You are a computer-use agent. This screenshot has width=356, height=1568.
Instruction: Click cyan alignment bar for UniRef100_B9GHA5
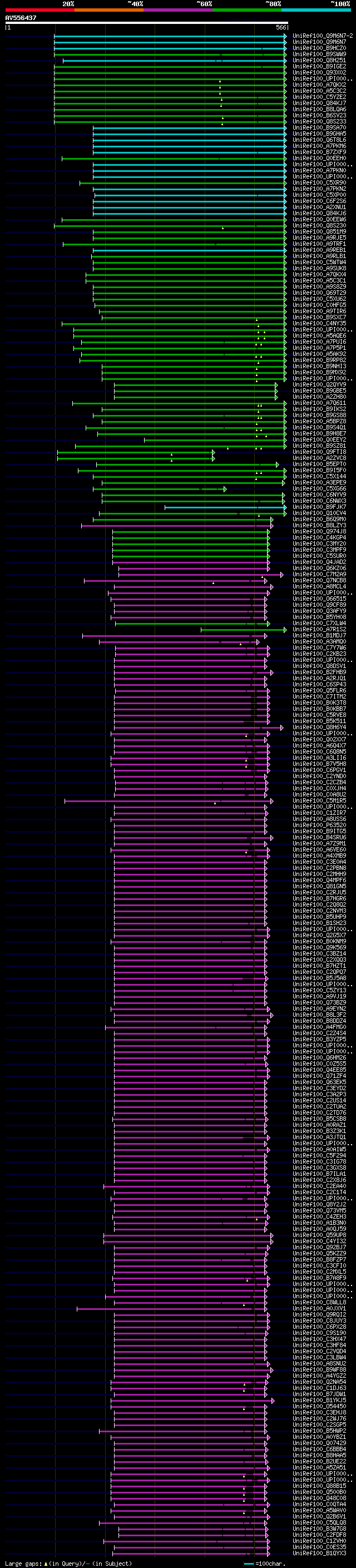coord(190,134)
